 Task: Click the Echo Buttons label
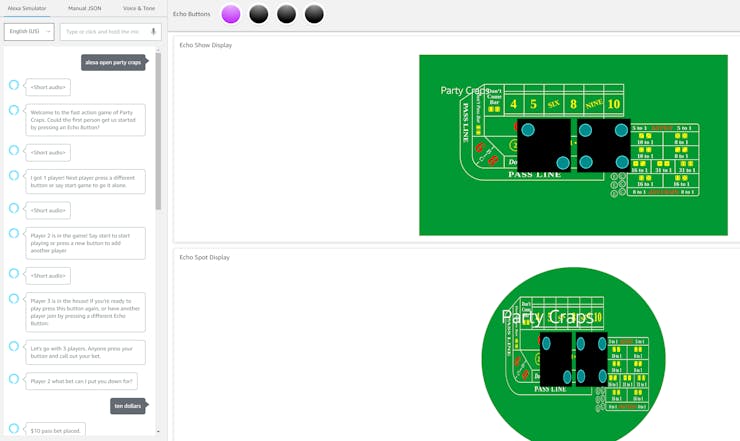coord(192,14)
